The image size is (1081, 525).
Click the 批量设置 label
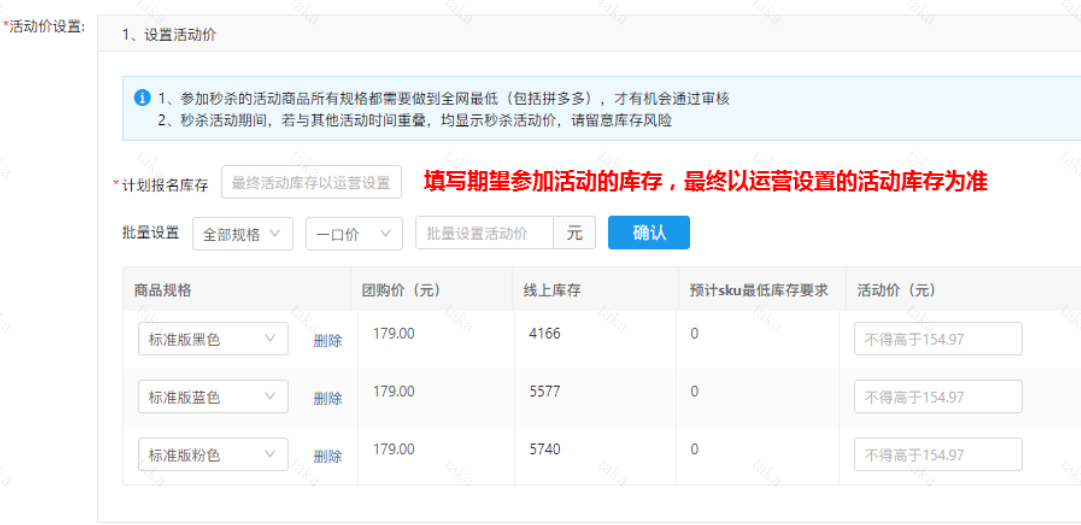[151, 232]
